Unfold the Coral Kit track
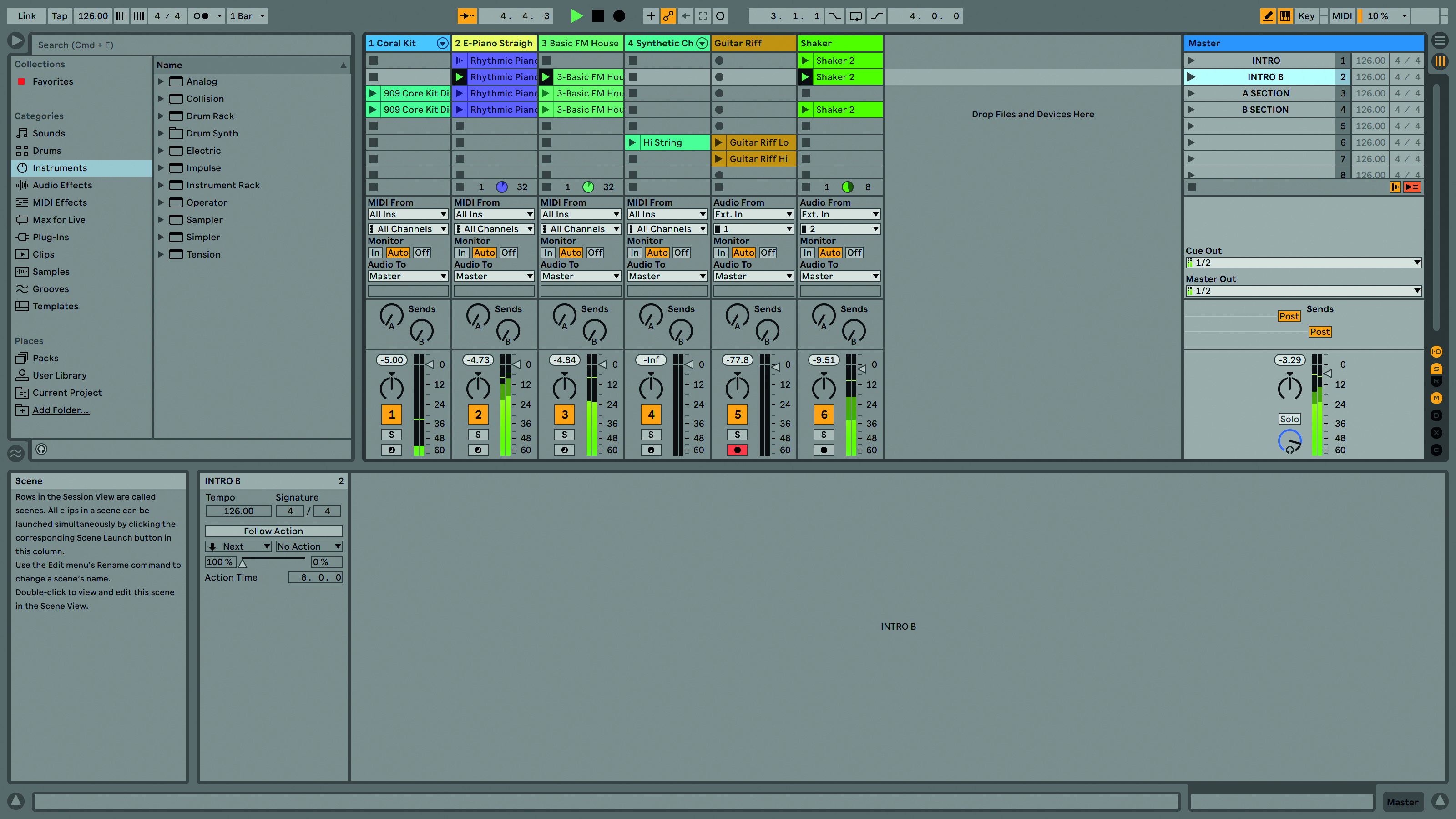Image resolution: width=1456 pixels, height=819 pixels. pyautogui.click(x=443, y=43)
